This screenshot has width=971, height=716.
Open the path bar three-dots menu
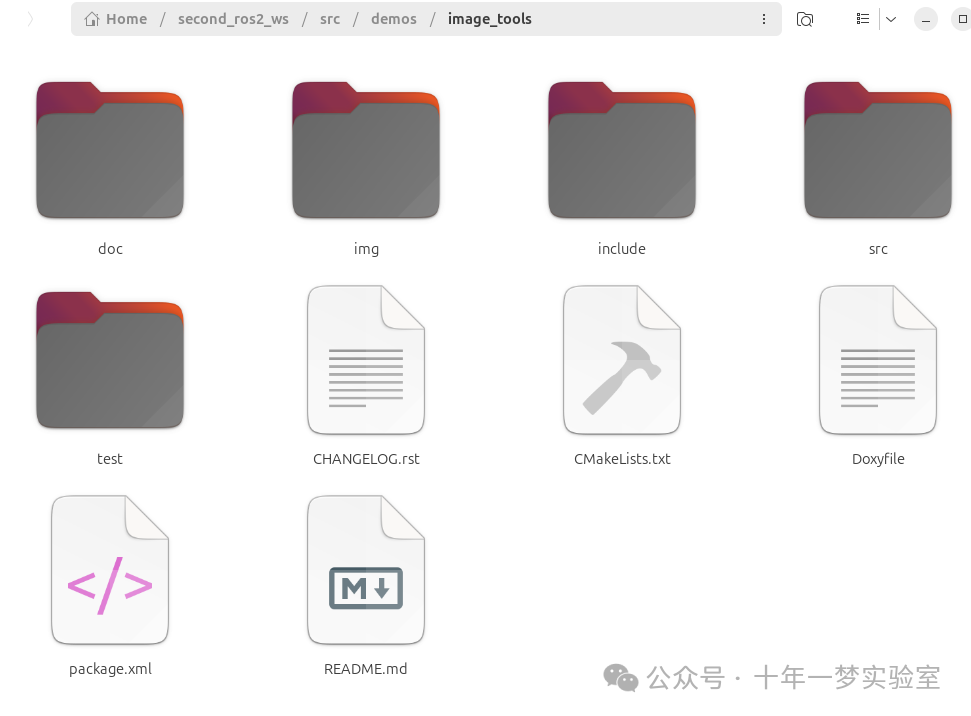coord(764,19)
